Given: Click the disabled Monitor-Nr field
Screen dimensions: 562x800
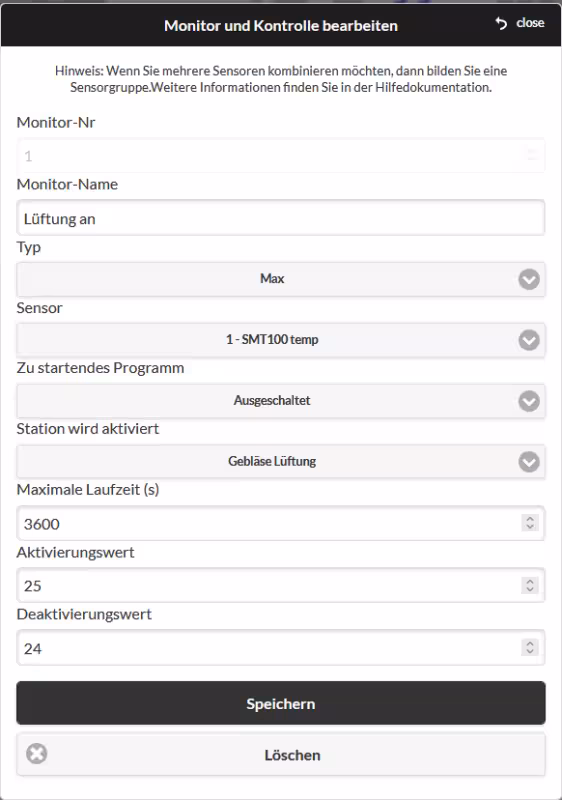Looking at the screenshot, I should click(x=281, y=155).
